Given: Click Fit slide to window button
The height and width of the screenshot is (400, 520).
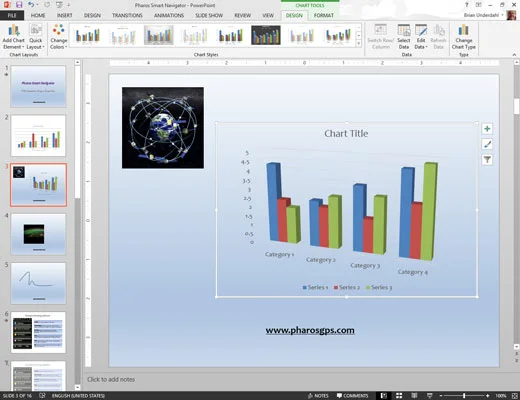Looking at the screenshot, I should (514, 396).
